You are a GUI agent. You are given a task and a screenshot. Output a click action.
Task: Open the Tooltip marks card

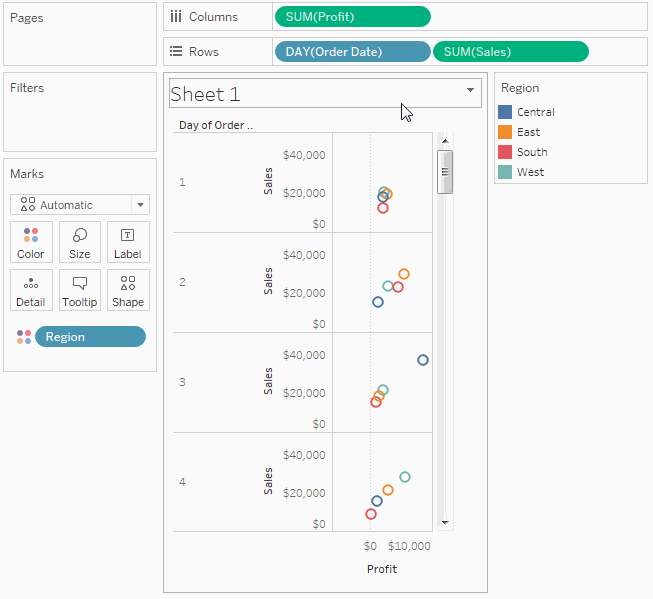click(x=80, y=290)
